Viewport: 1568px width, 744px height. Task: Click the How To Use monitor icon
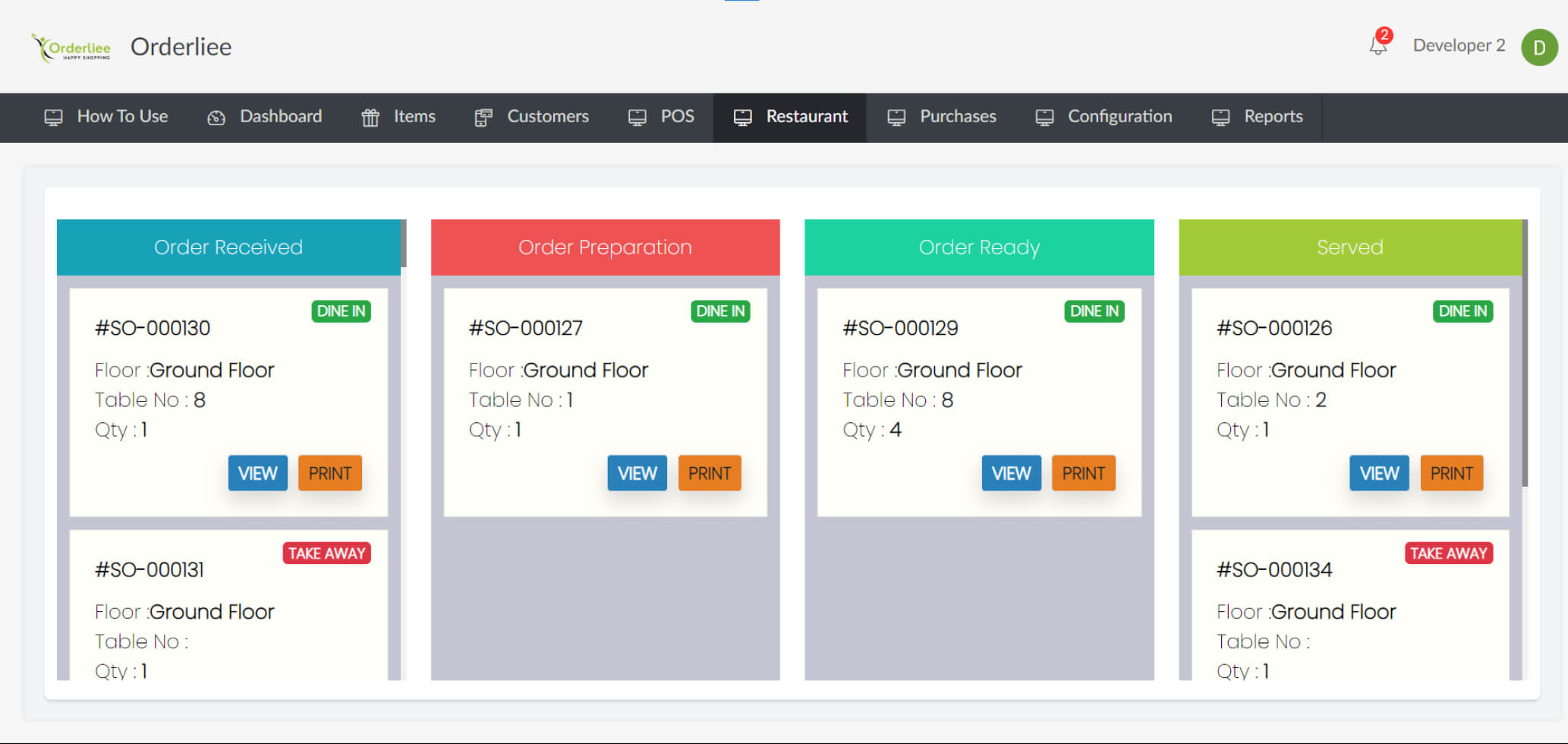(x=53, y=118)
